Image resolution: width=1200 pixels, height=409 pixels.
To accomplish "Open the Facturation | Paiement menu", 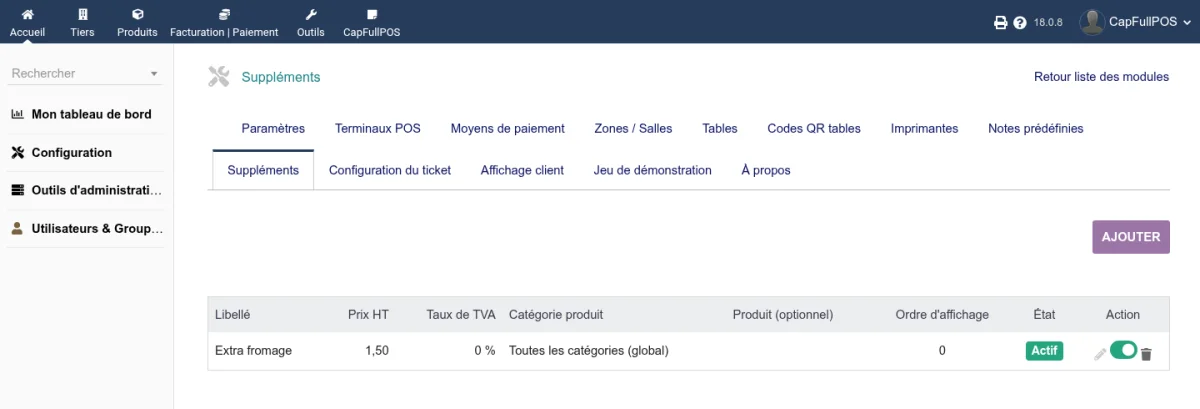I will pos(224,22).
